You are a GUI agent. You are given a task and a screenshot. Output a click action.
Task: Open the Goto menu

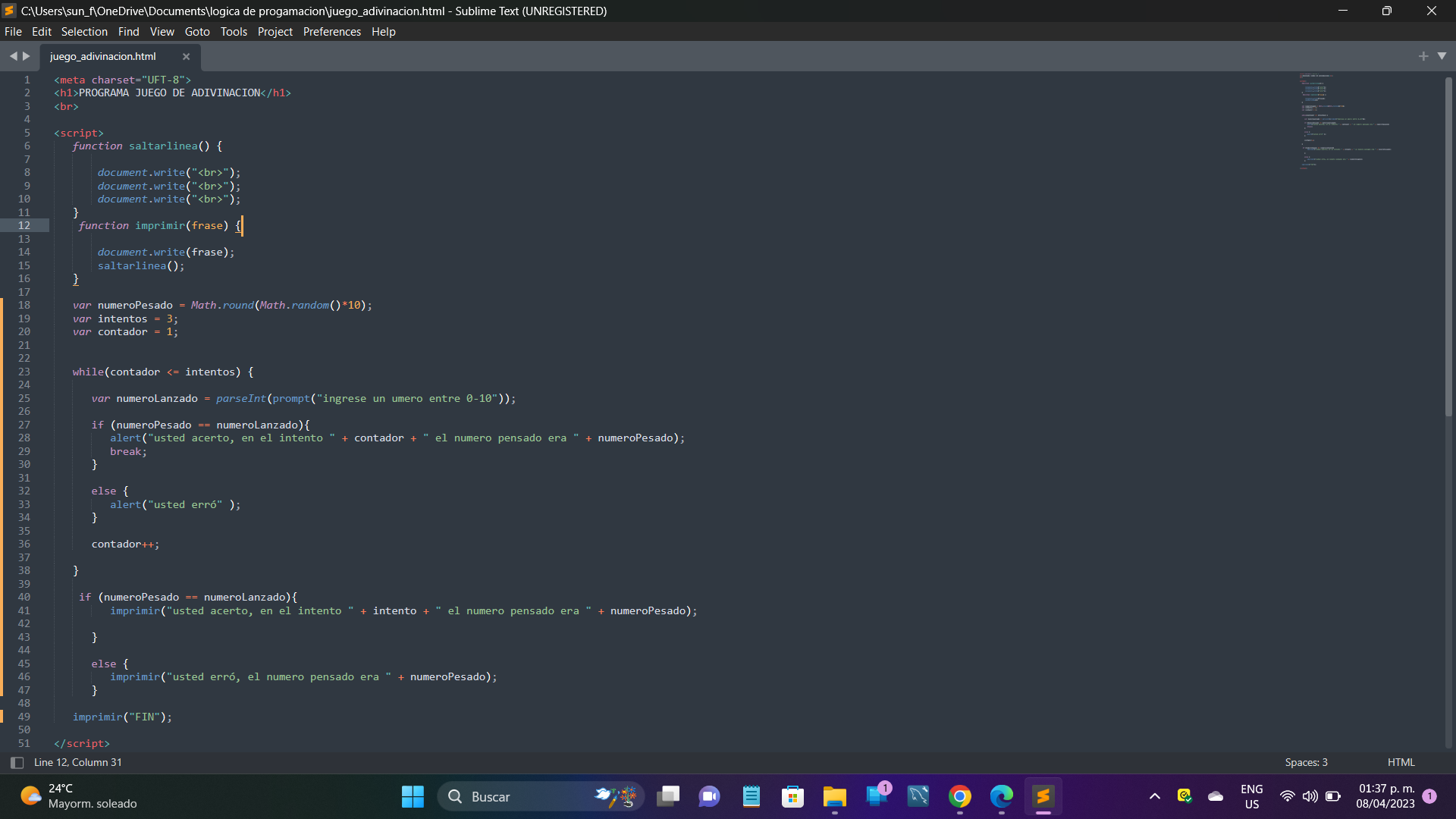(x=197, y=31)
